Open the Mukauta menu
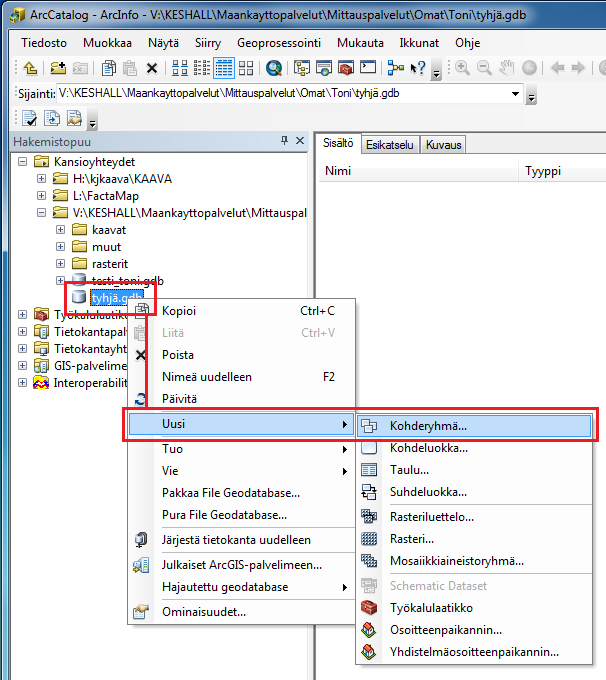The width and height of the screenshot is (606, 680). pyautogui.click(x=360, y=43)
